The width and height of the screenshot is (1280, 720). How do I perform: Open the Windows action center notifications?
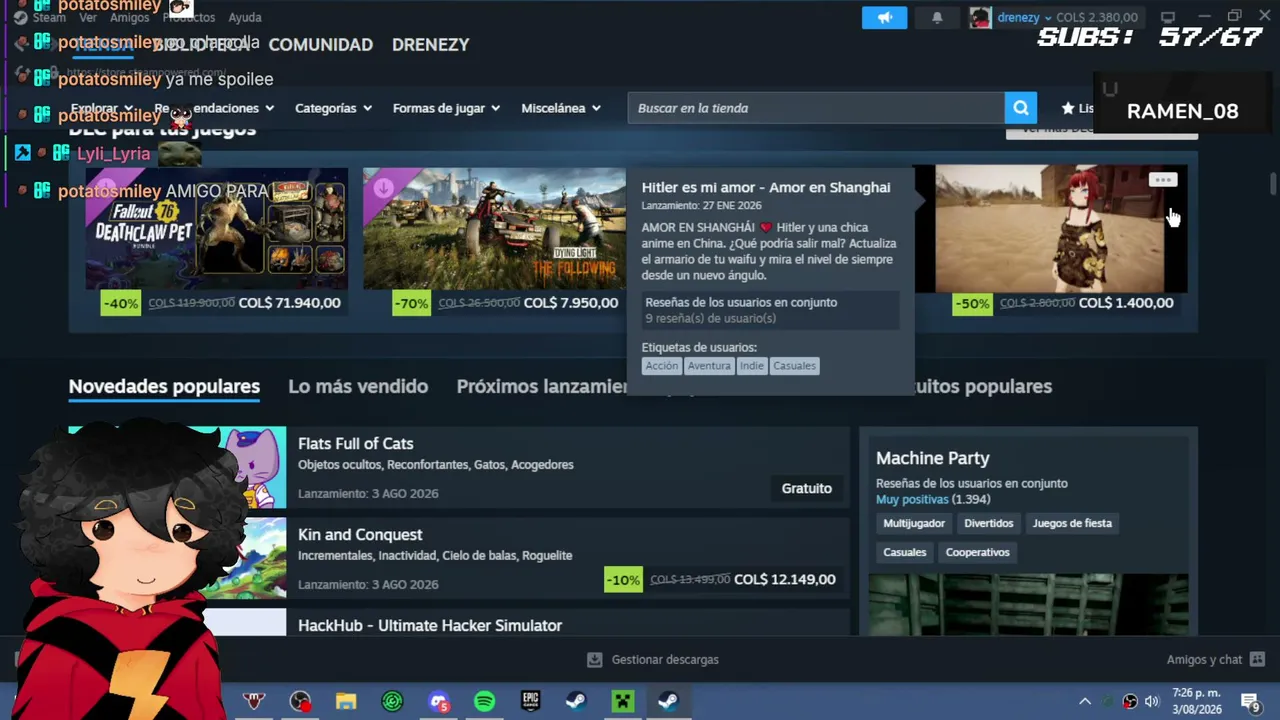point(1250,701)
